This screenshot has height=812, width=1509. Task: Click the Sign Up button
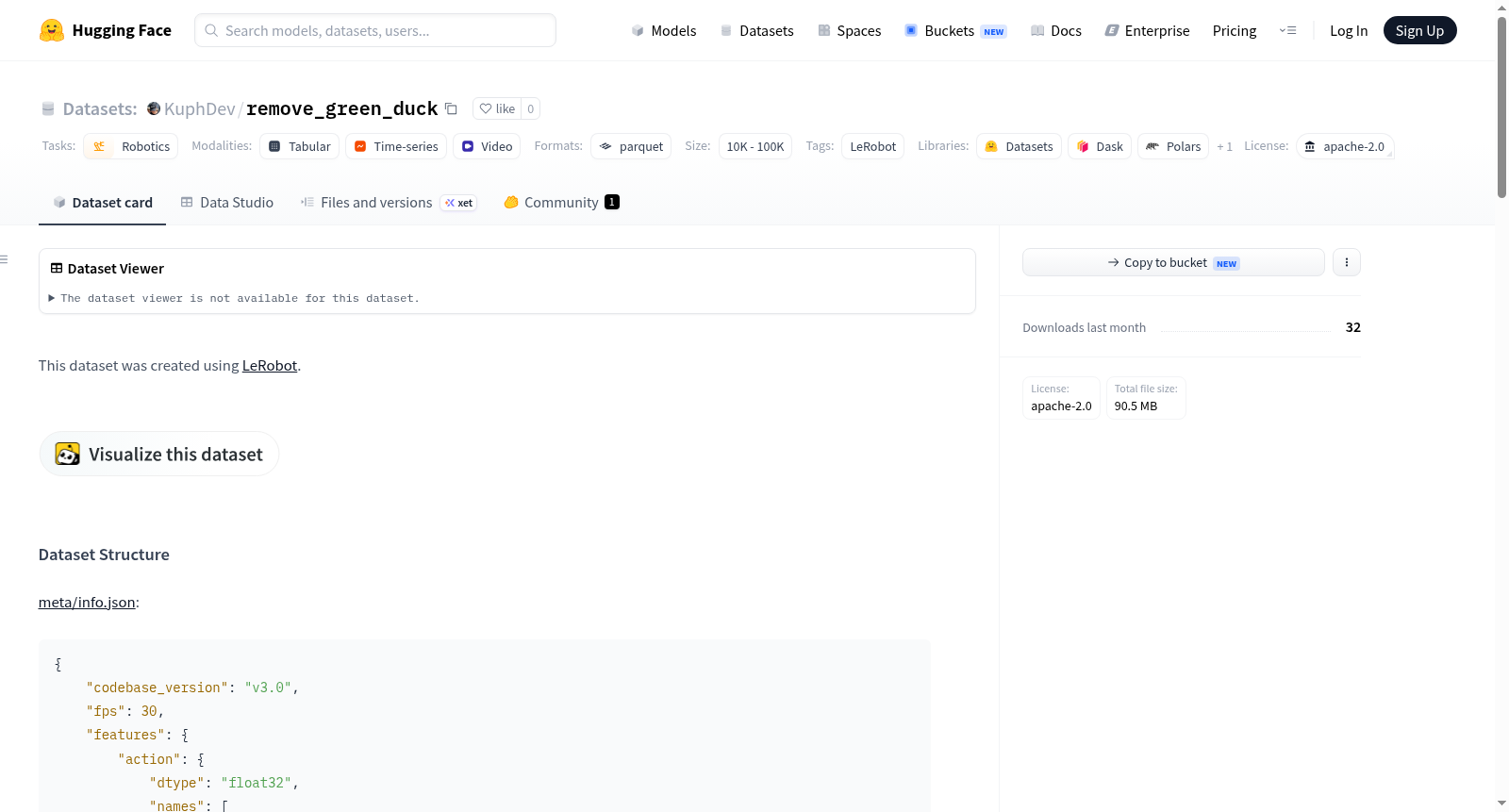(x=1419, y=30)
